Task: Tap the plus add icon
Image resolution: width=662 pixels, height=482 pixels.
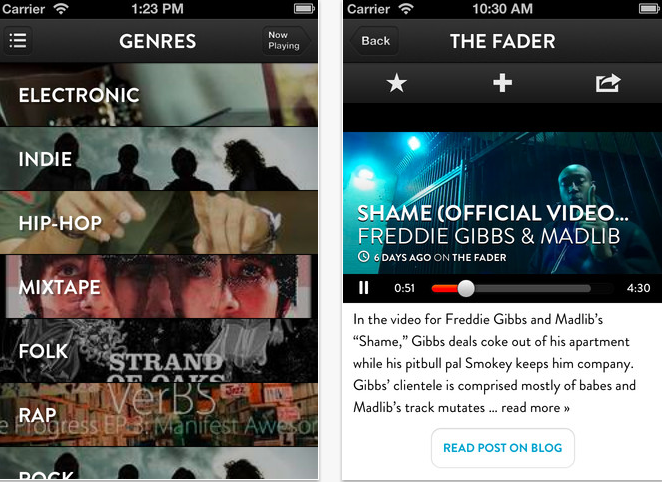Action: click(x=502, y=83)
